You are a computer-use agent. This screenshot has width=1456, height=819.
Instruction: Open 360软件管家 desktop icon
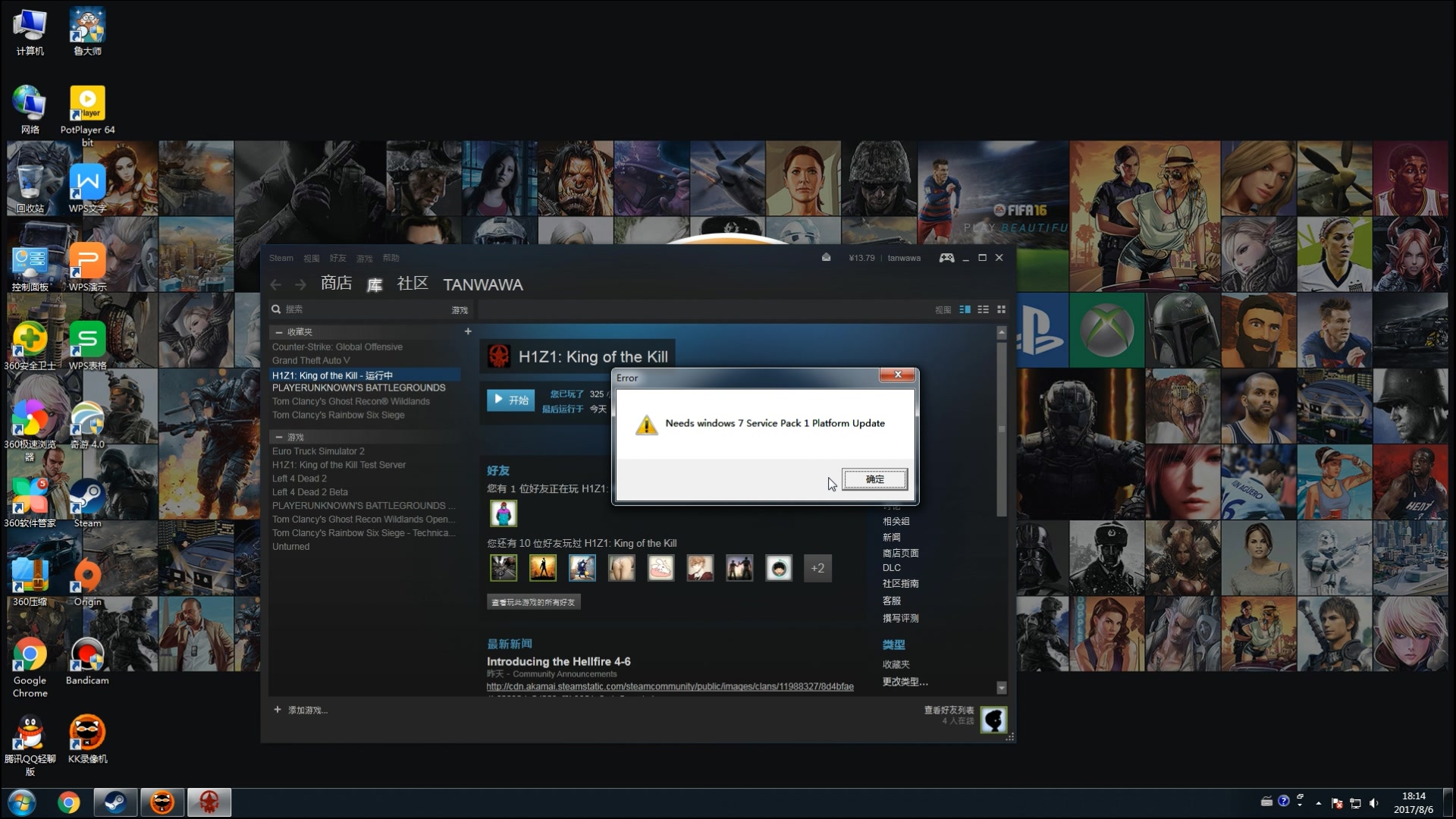click(x=30, y=503)
